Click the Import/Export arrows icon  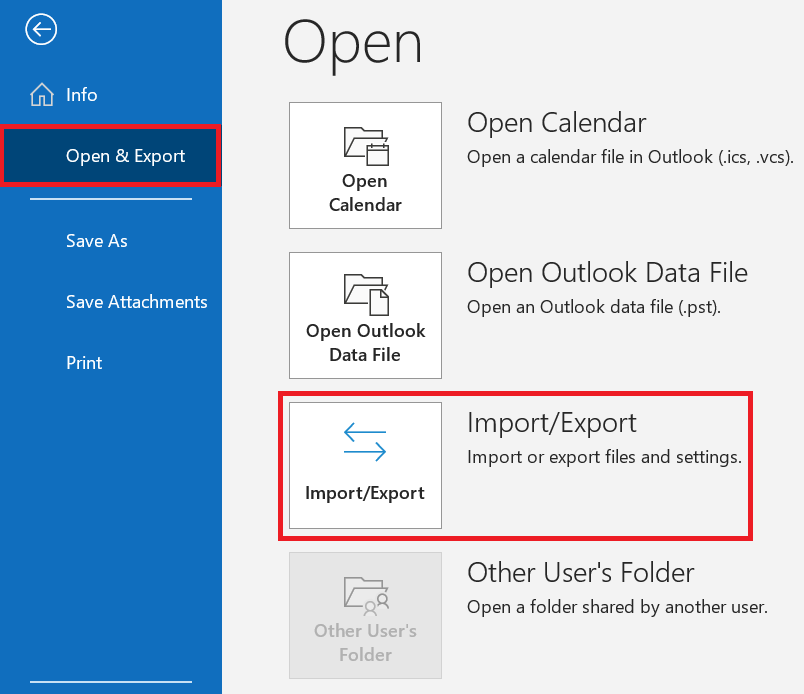[x=365, y=442]
